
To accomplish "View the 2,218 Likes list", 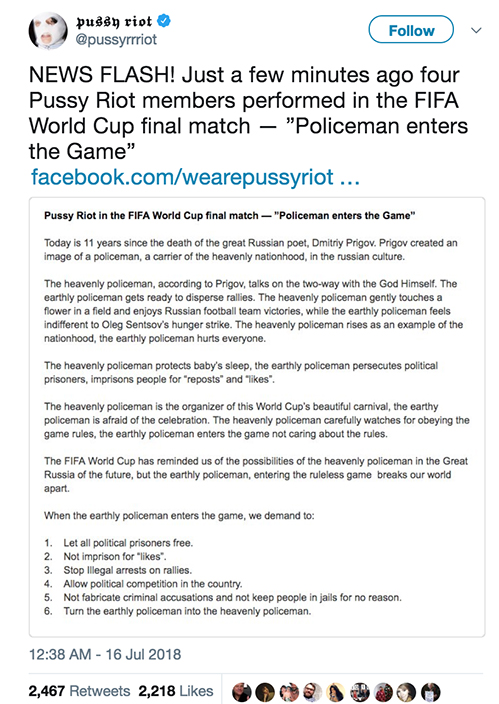I will point(176,691).
